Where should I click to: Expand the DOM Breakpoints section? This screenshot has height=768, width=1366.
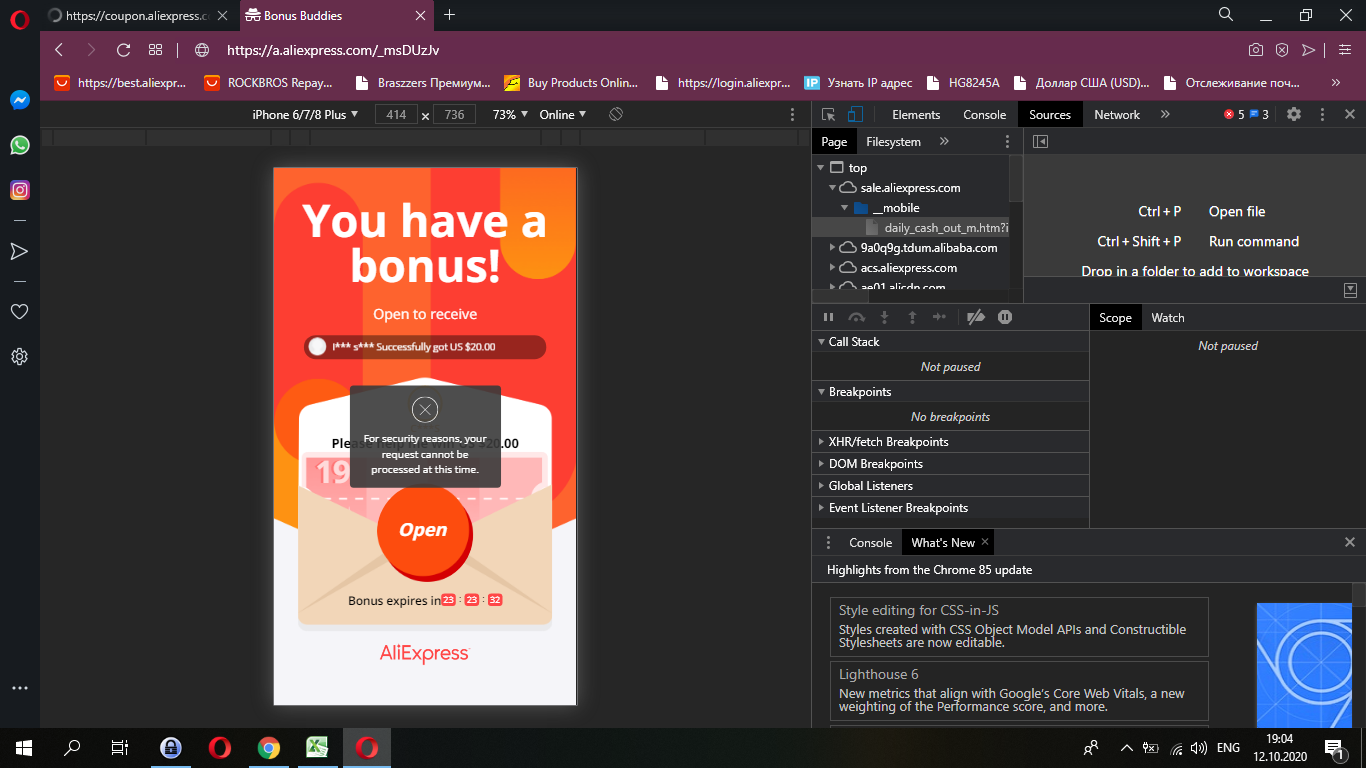(950, 464)
